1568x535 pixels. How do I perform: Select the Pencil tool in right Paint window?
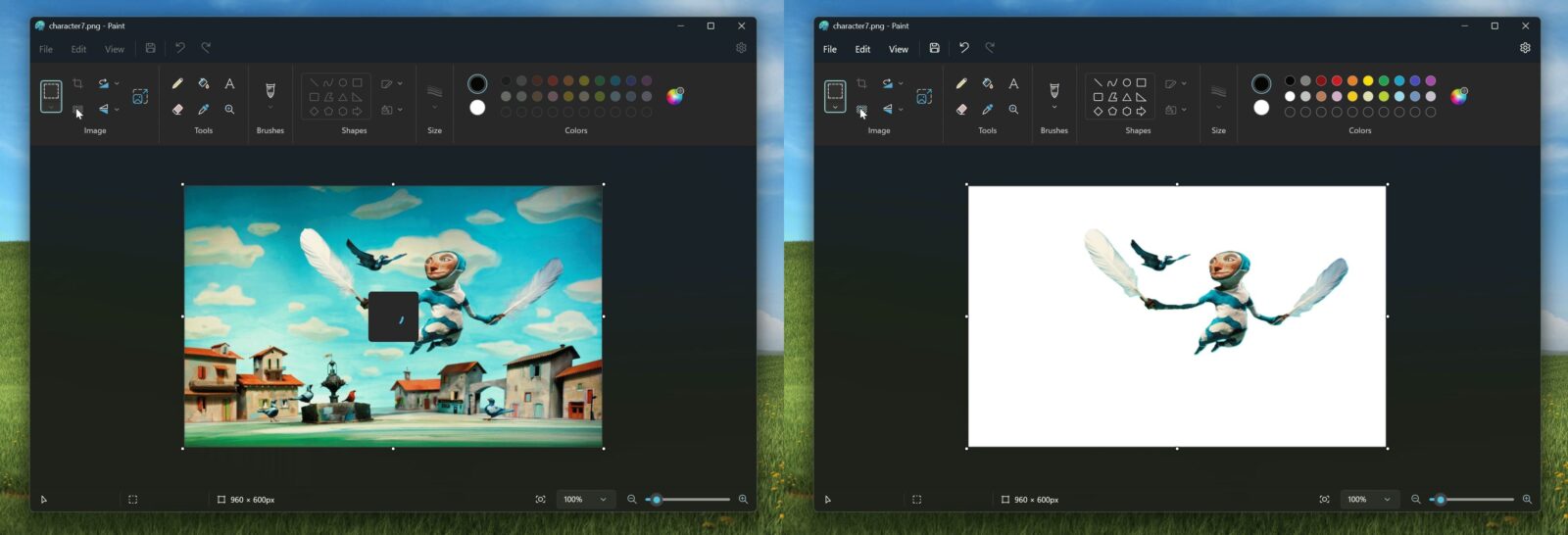[961, 84]
